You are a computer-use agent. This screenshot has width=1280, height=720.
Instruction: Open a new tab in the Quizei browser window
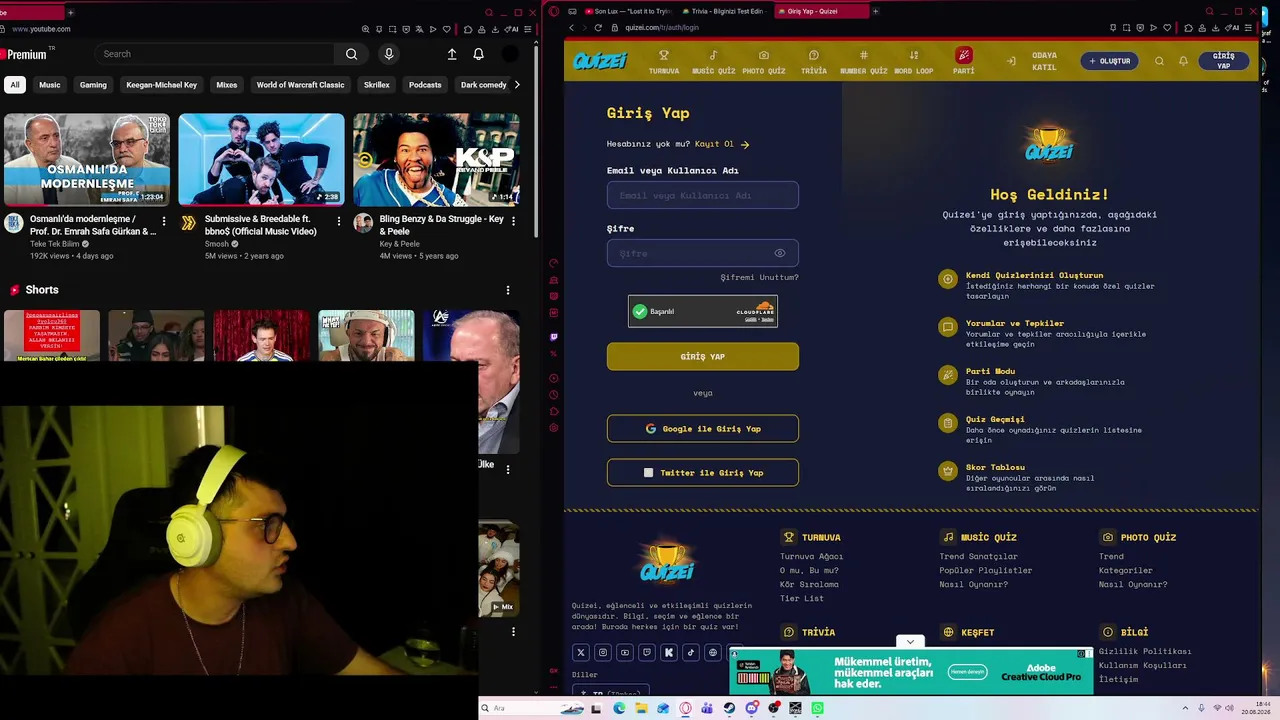pos(875,11)
